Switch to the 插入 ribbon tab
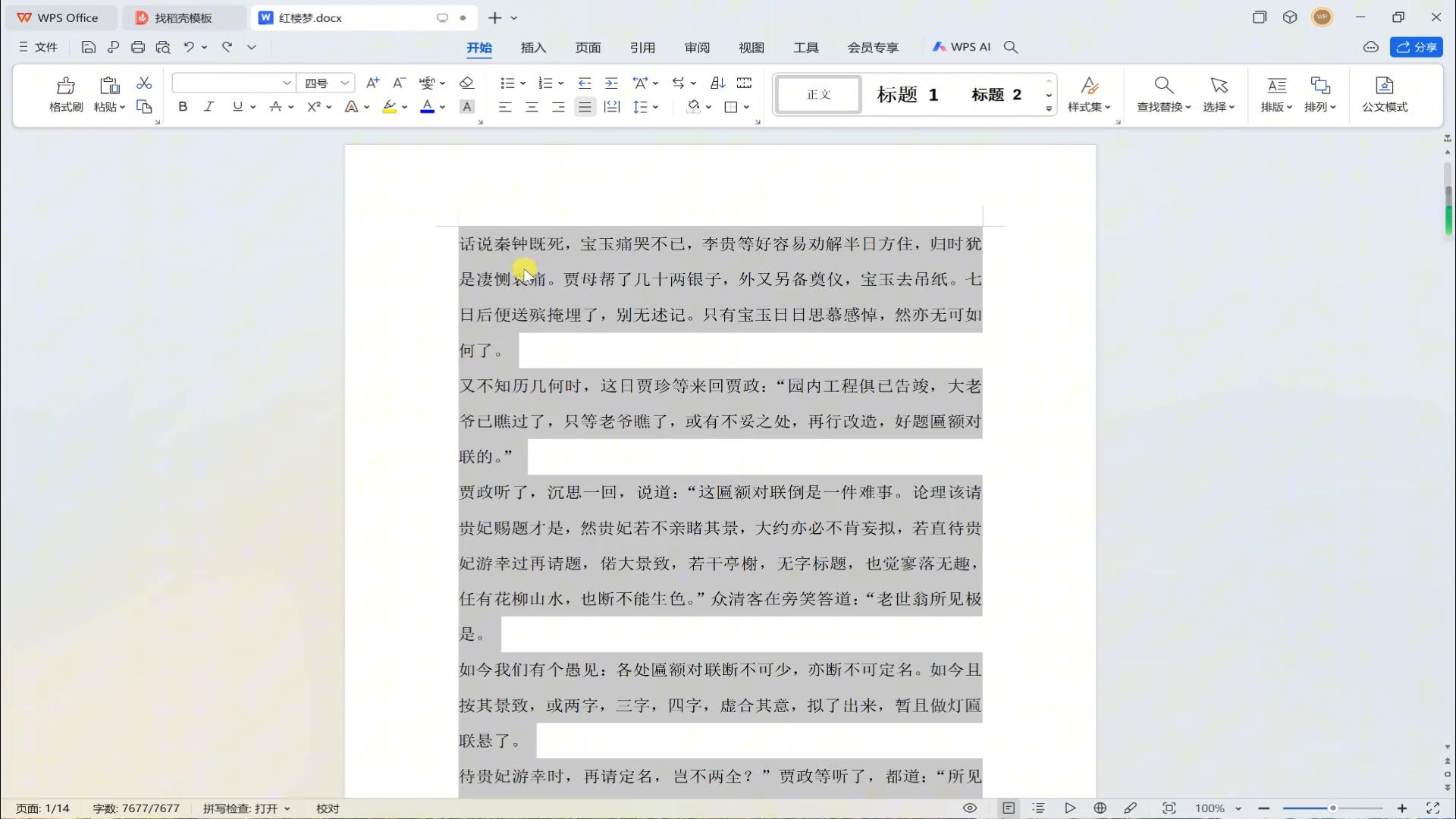This screenshot has height=819, width=1456. click(533, 48)
